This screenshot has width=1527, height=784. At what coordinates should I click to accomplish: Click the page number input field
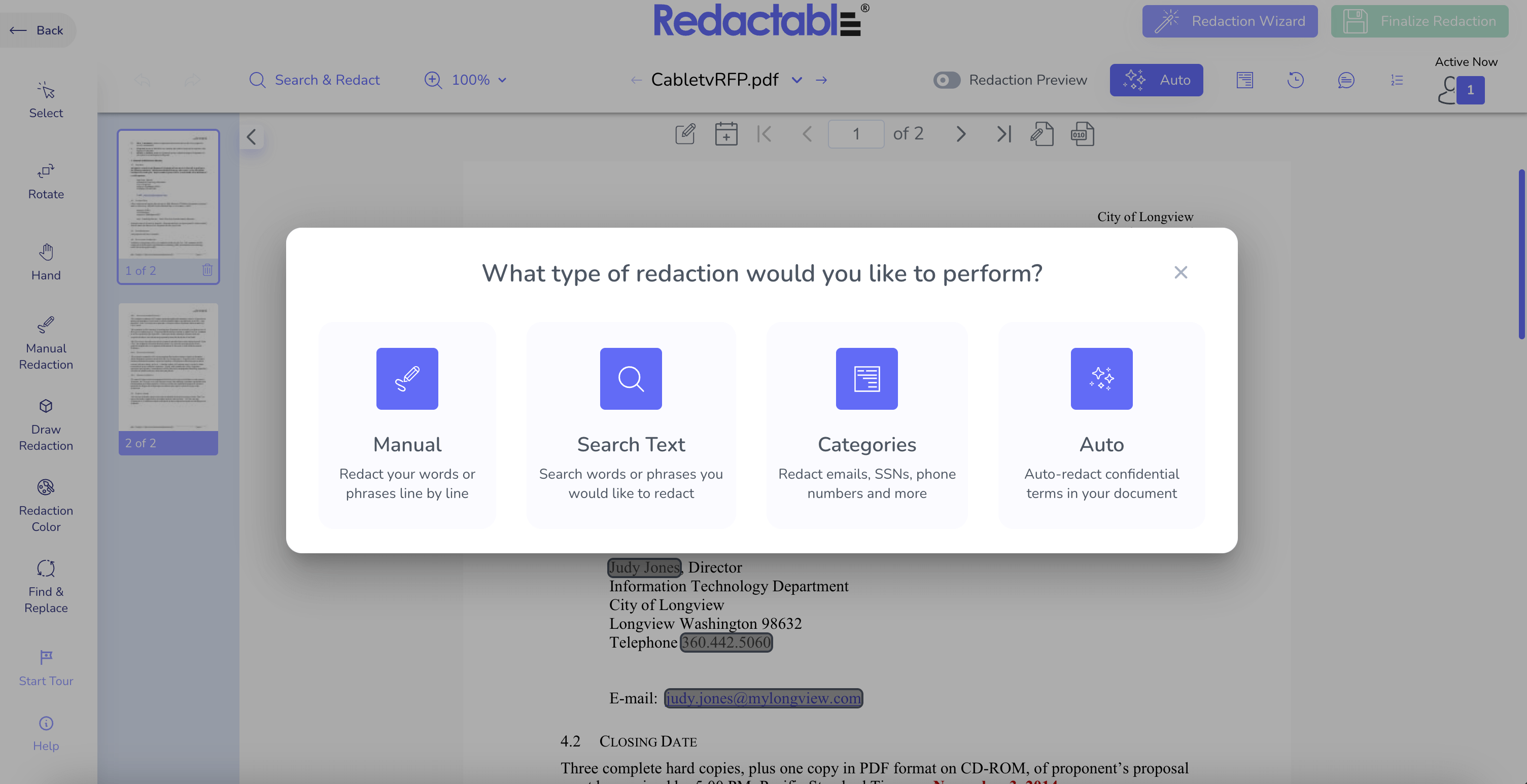(x=856, y=134)
